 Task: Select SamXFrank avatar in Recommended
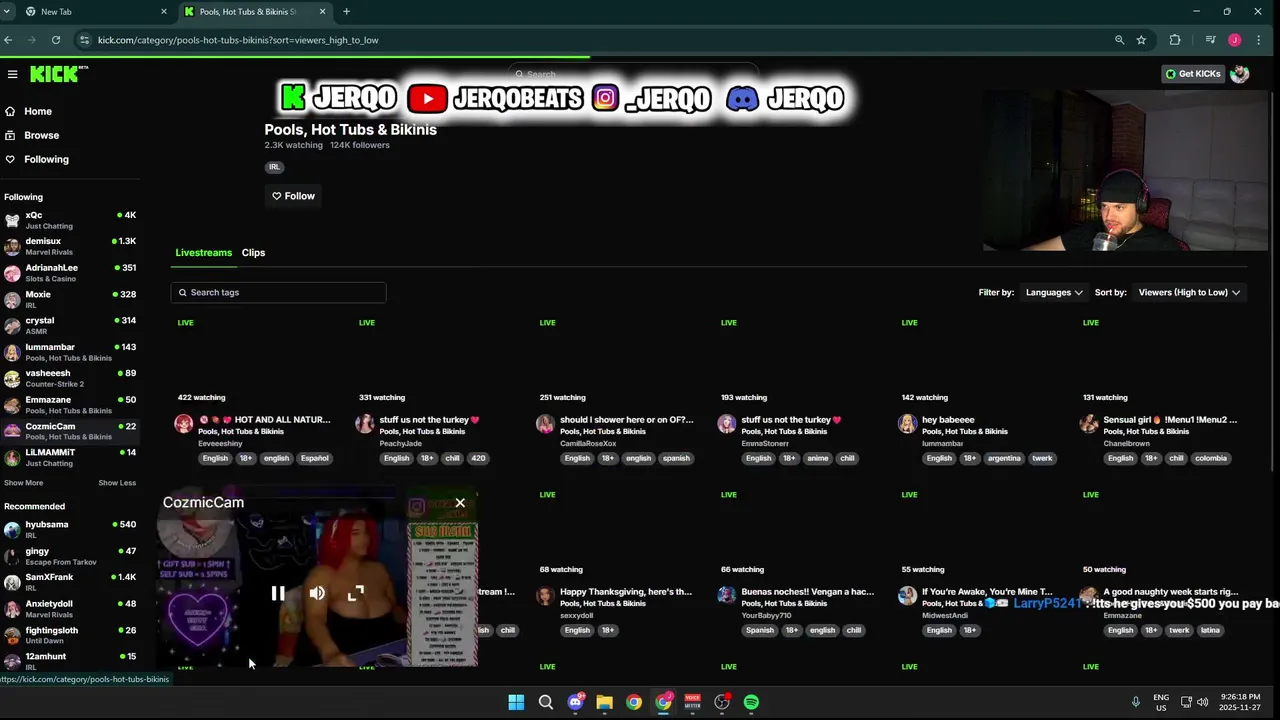(12, 582)
